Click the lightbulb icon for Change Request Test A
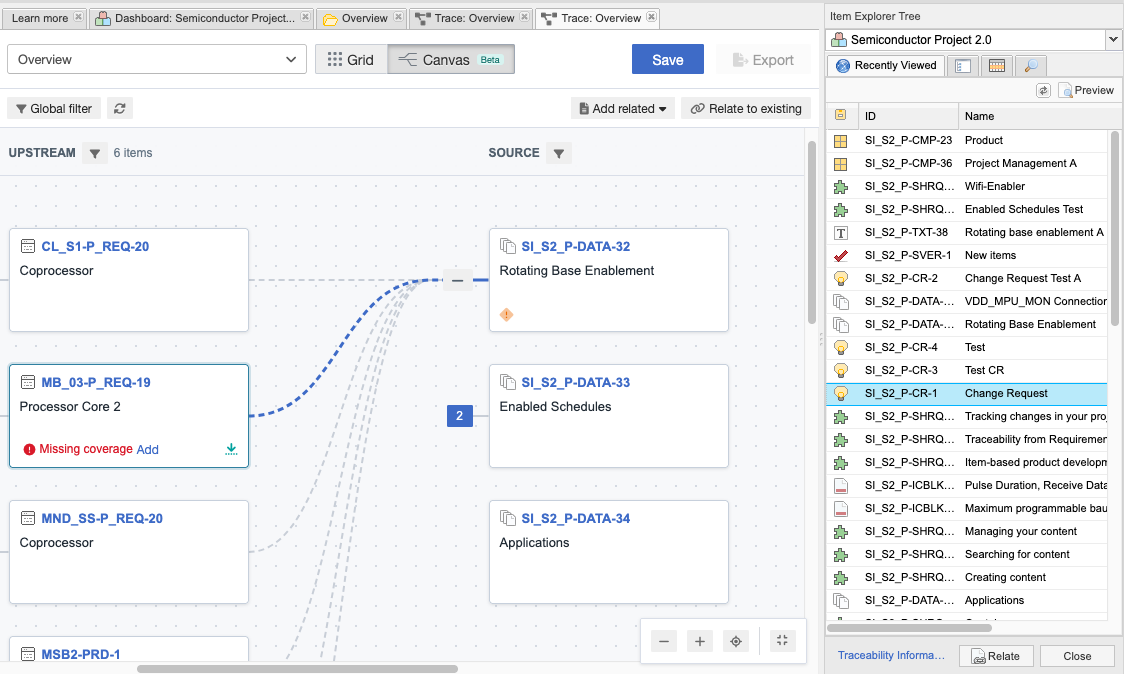The width and height of the screenshot is (1124, 674). (x=841, y=278)
